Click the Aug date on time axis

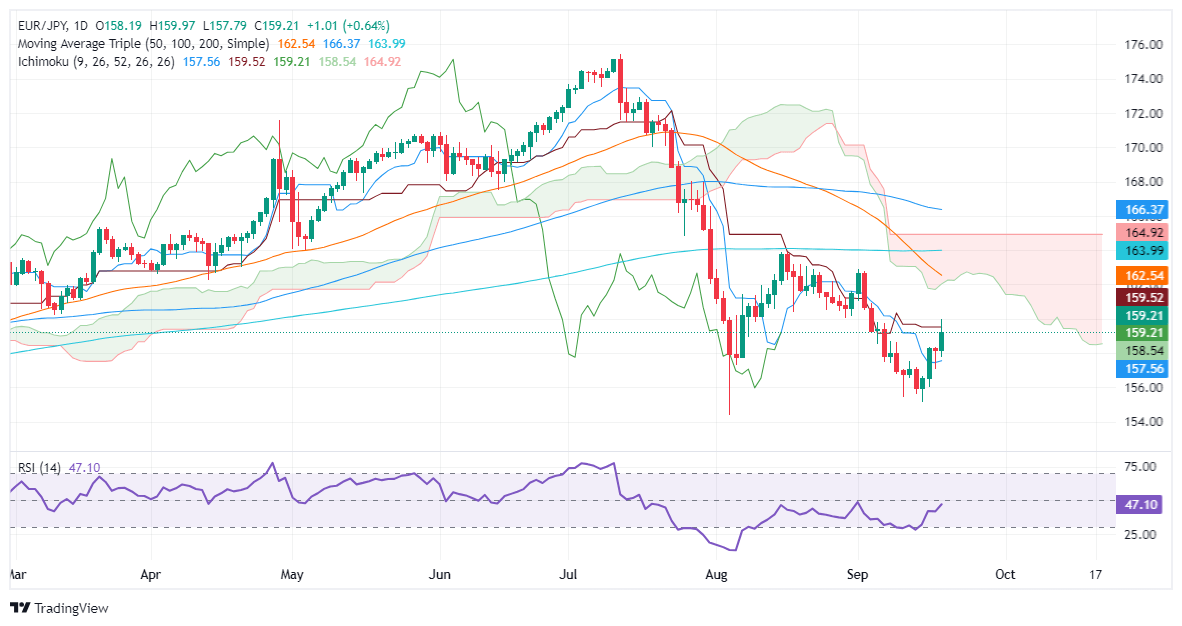(716, 575)
